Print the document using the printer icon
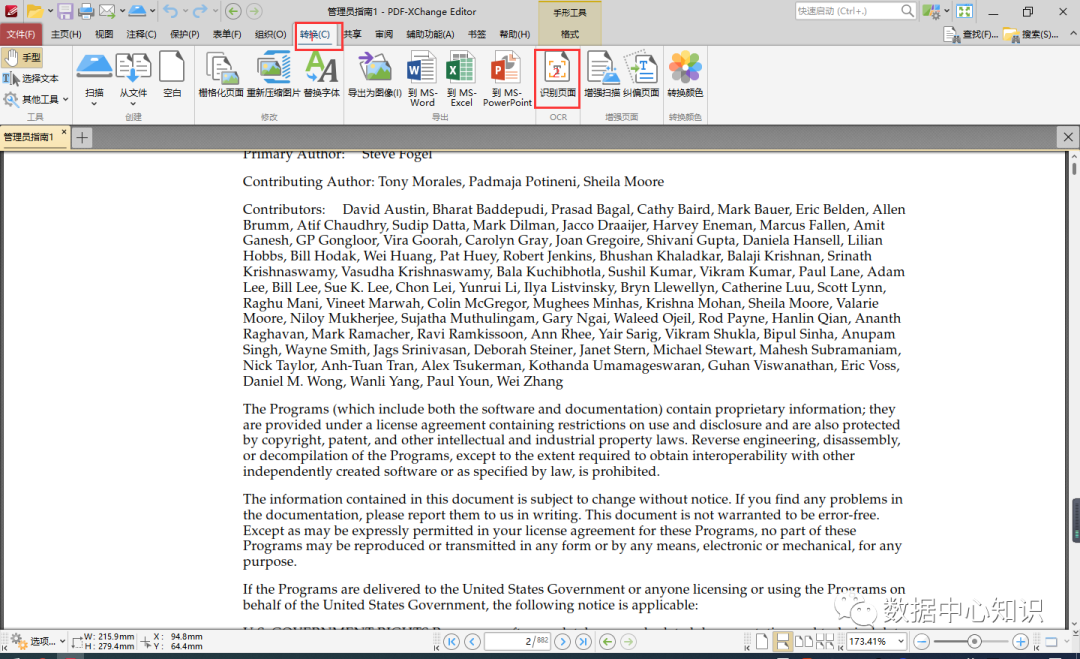The image size is (1080, 659). pyautogui.click(x=85, y=11)
